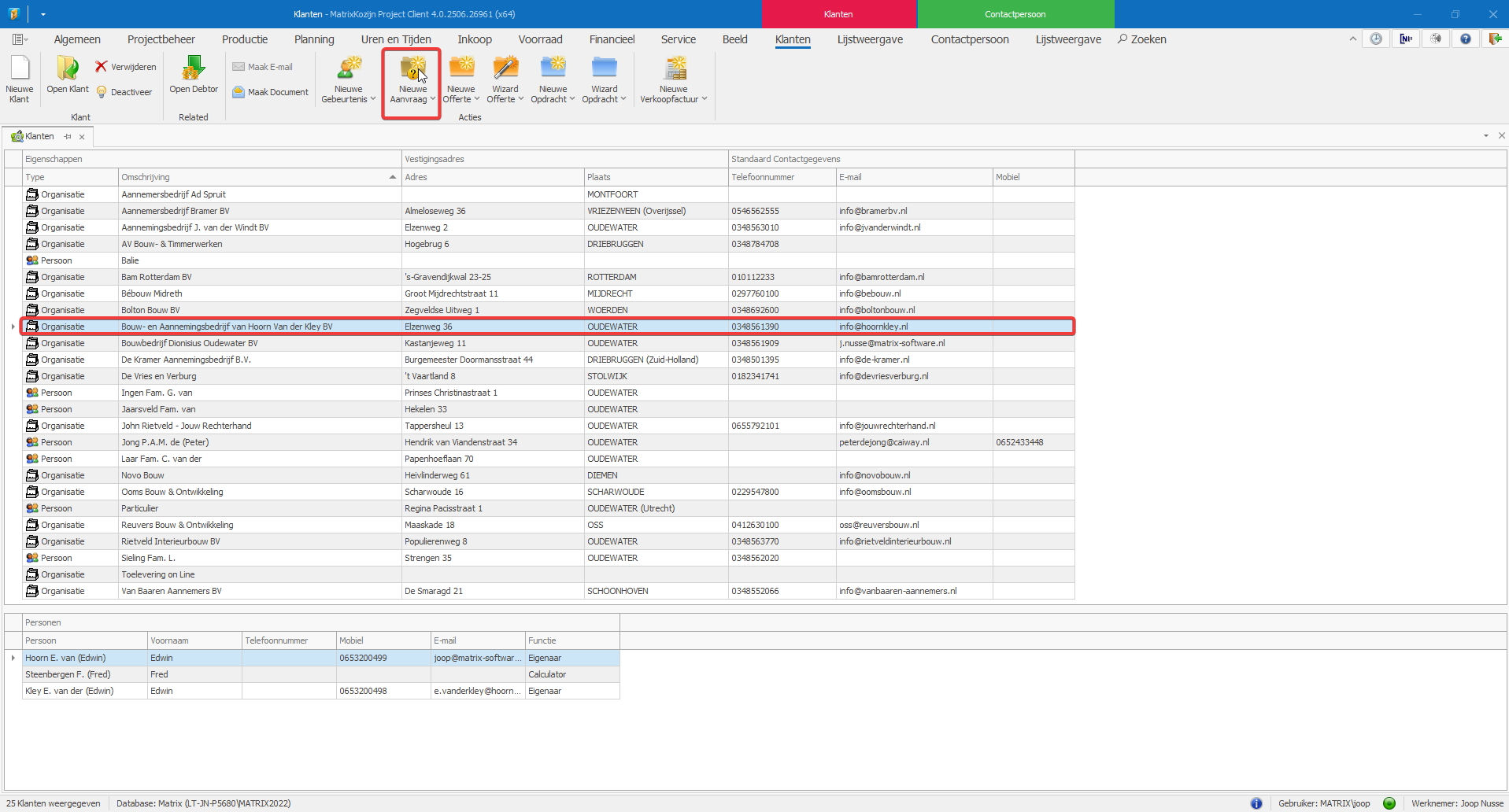Click Nieuwe Verkoopfactuur icon
This screenshot has width=1509, height=812.
(675, 68)
